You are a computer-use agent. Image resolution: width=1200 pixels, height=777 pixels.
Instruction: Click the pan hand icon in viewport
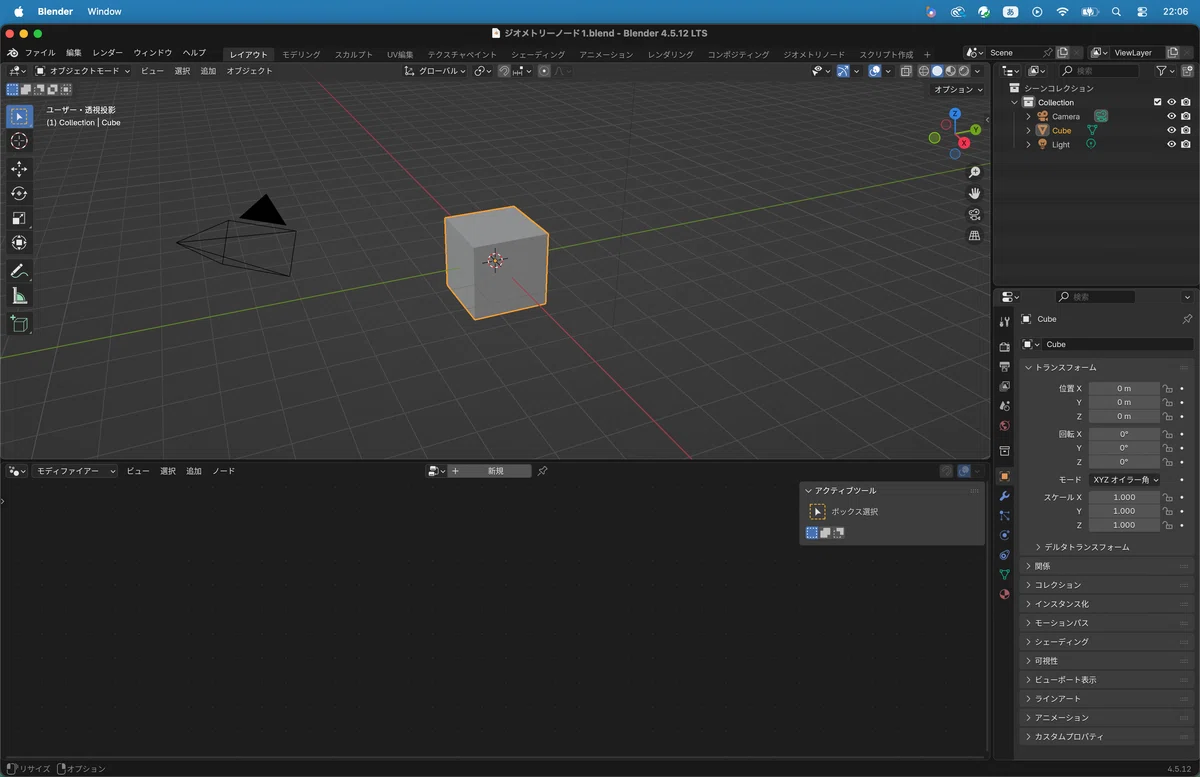coord(975,193)
